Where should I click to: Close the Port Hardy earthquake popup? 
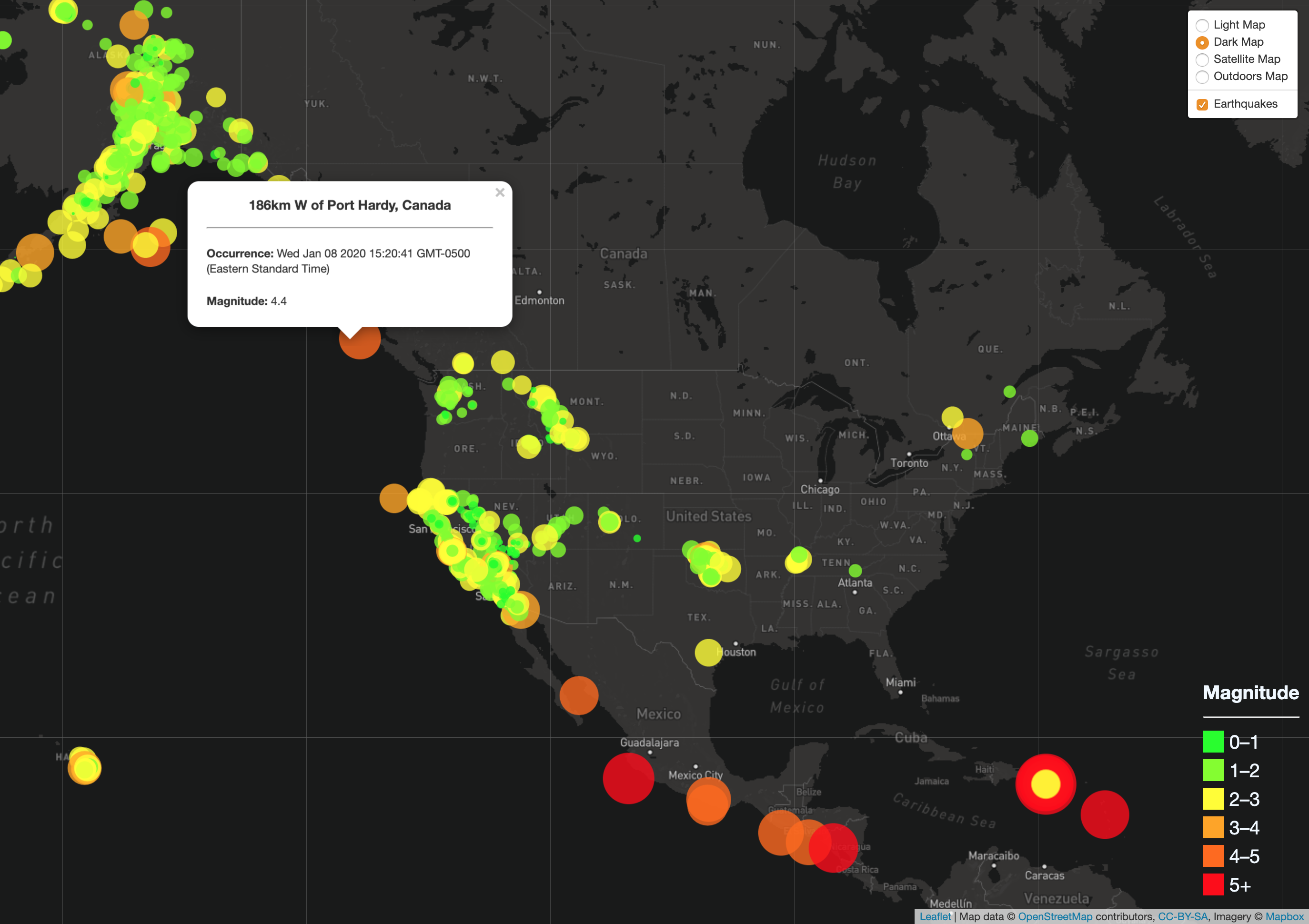(x=499, y=193)
